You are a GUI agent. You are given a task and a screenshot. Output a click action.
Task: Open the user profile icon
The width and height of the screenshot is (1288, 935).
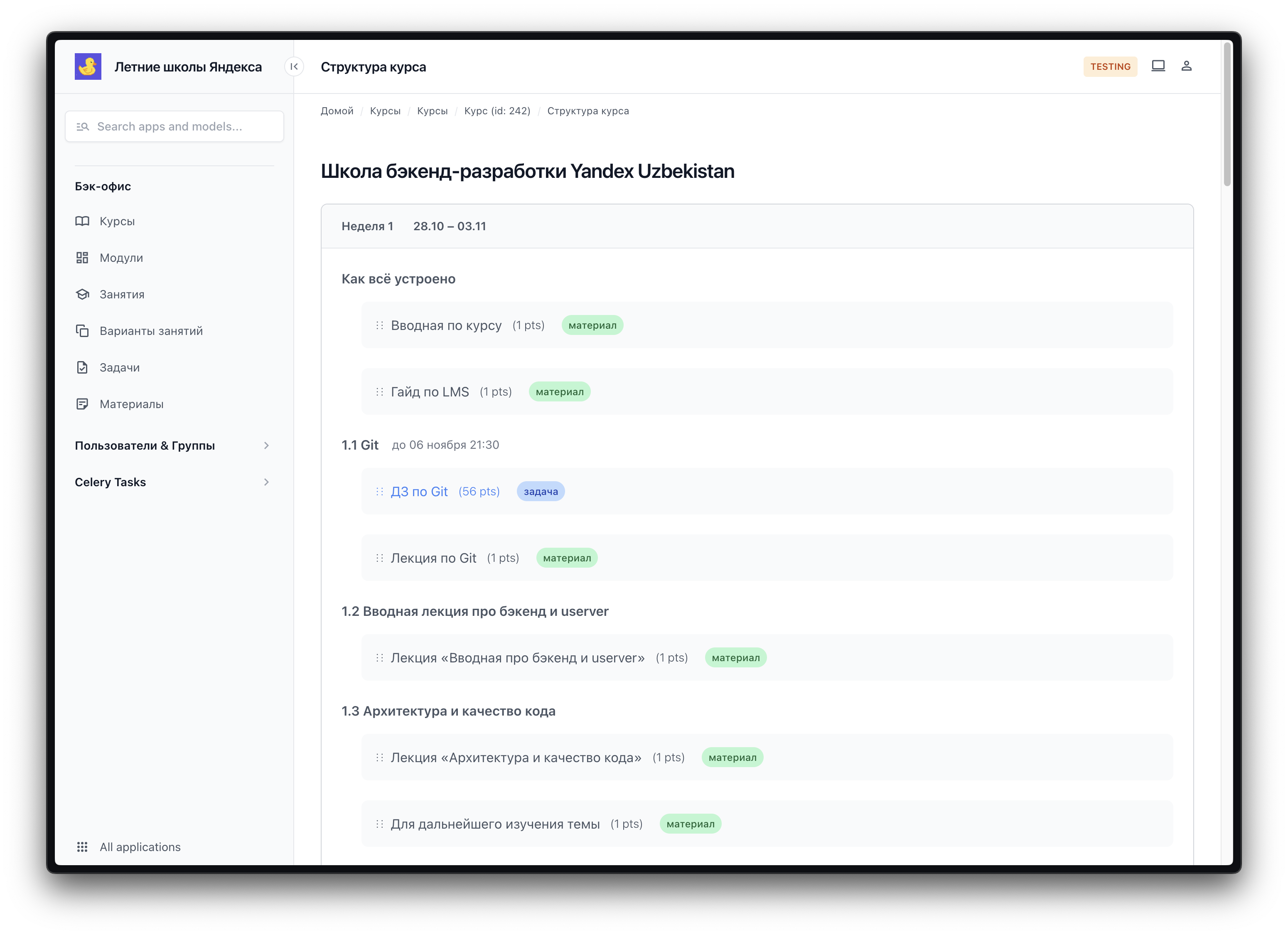tap(1186, 66)
